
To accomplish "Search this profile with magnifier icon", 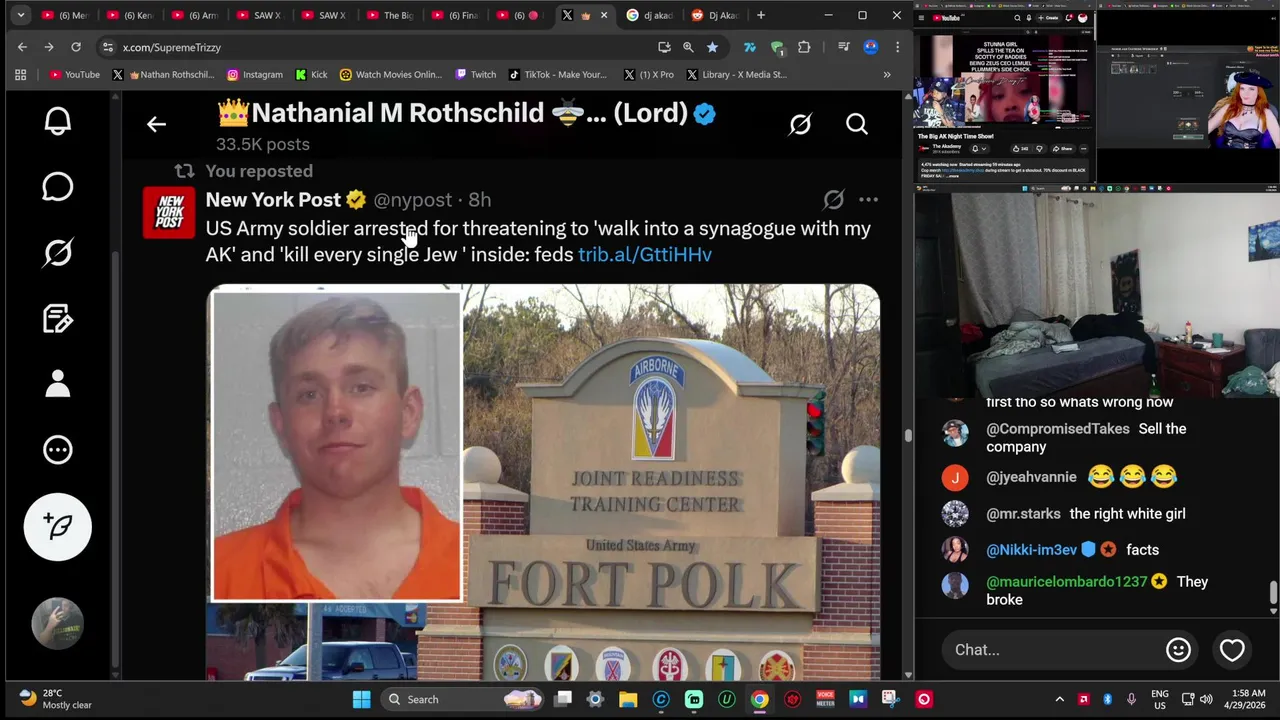I will tap(857, 124).
